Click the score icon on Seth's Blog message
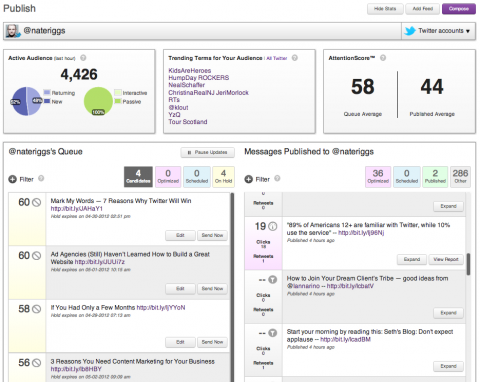 (x=273, y=333)
